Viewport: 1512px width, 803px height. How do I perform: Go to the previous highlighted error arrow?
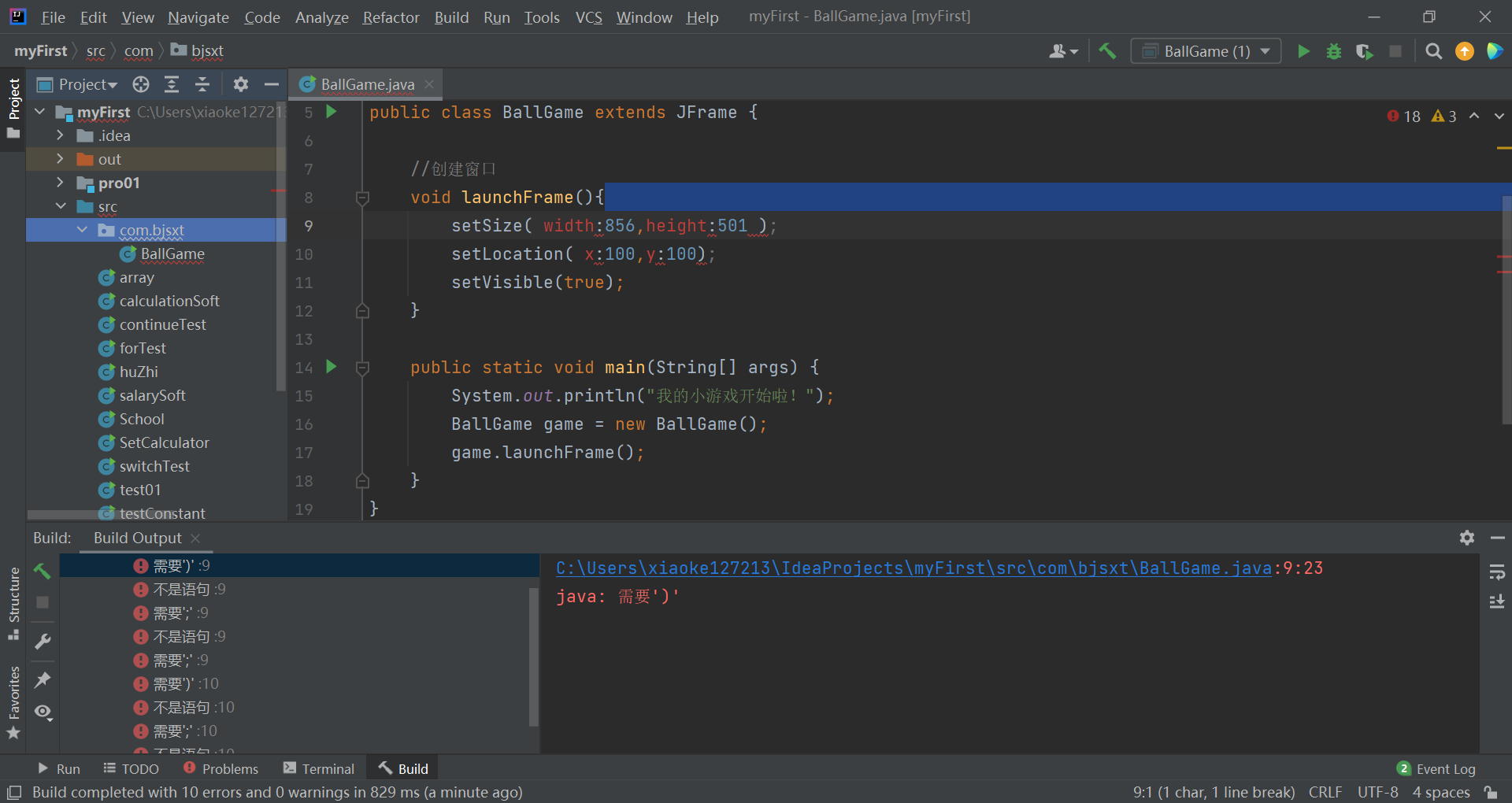tap(1474, 116)
